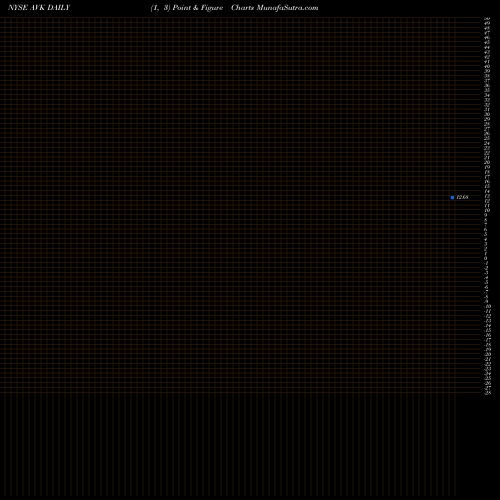Viewport: 500px width, 500px height.
Task: Click the "Charts MunafaSutra.com" text
Action: 275,8
